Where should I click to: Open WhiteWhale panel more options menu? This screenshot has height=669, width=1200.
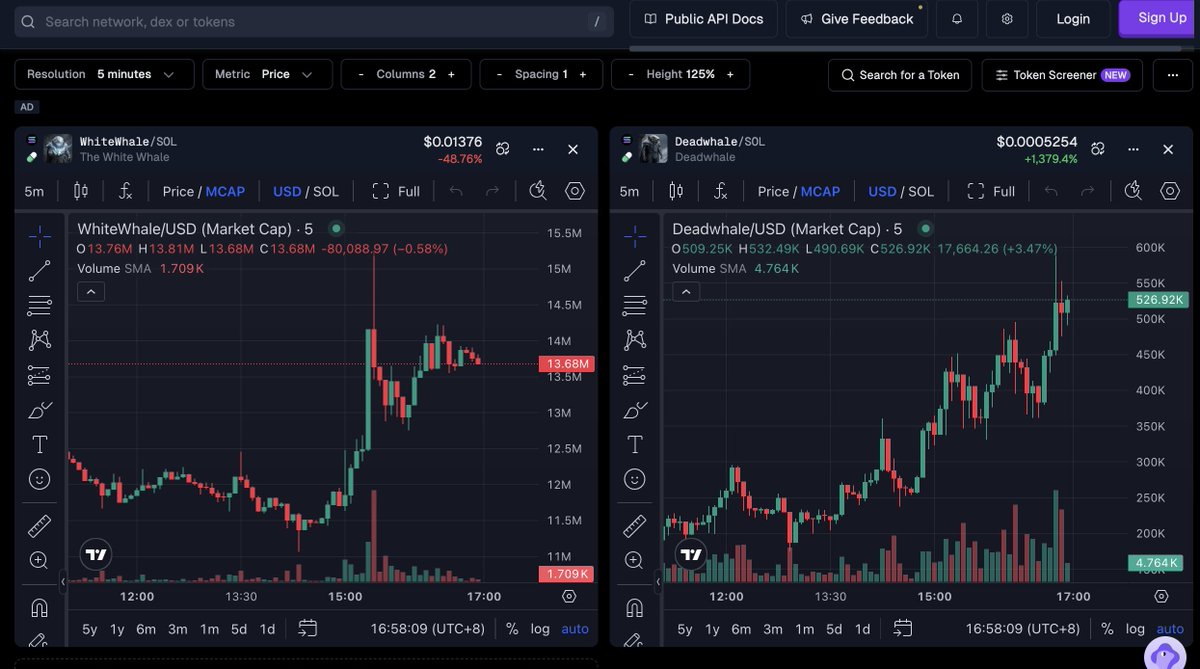(x=538, y=149)
